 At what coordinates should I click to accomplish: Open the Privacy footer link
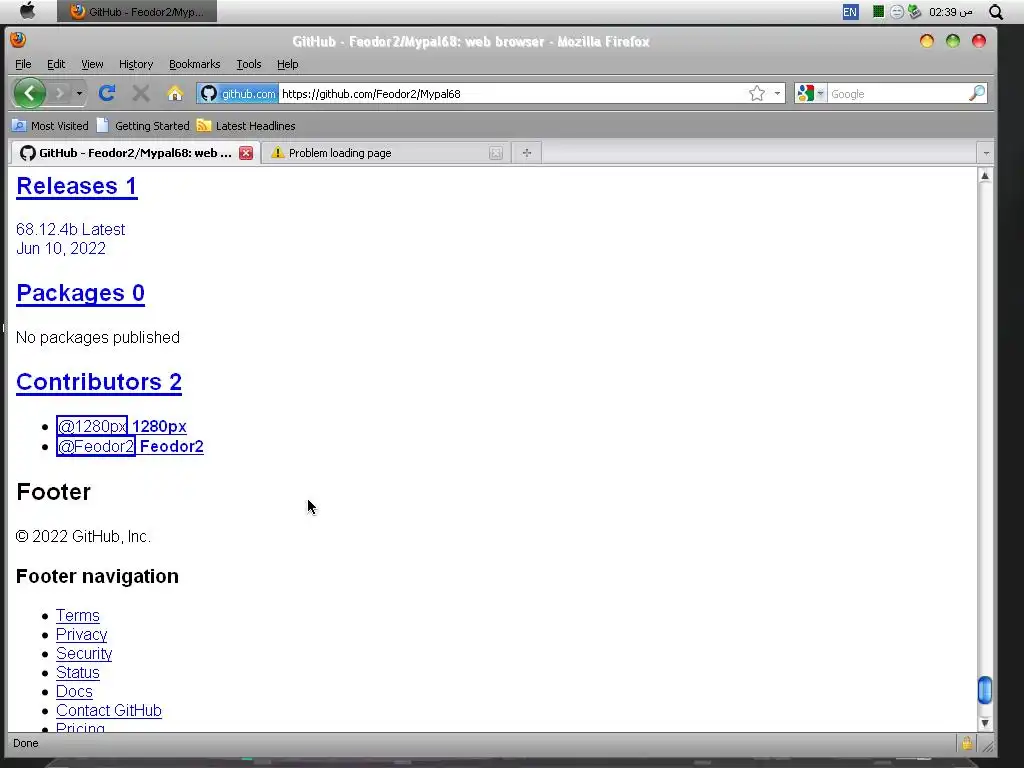click(82, 634)
